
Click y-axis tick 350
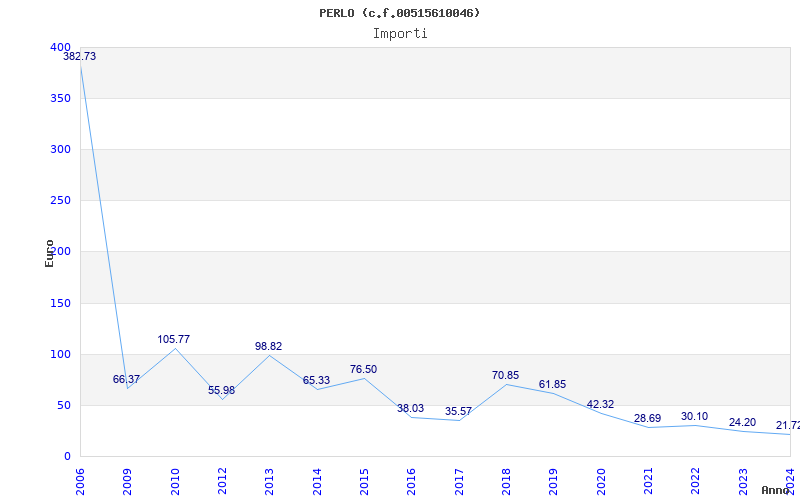click(x=60, y=98)
